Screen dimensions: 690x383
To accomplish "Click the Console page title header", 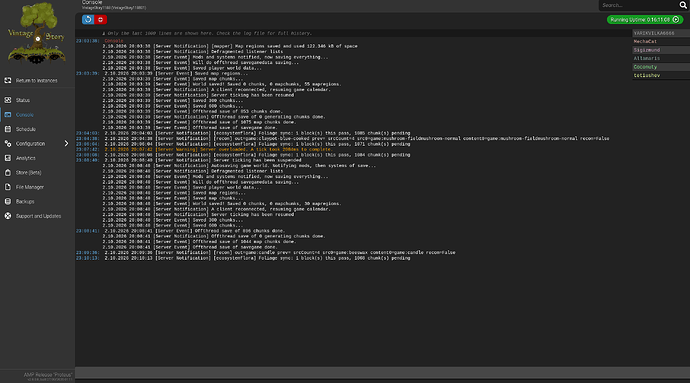I will [92, 3].
